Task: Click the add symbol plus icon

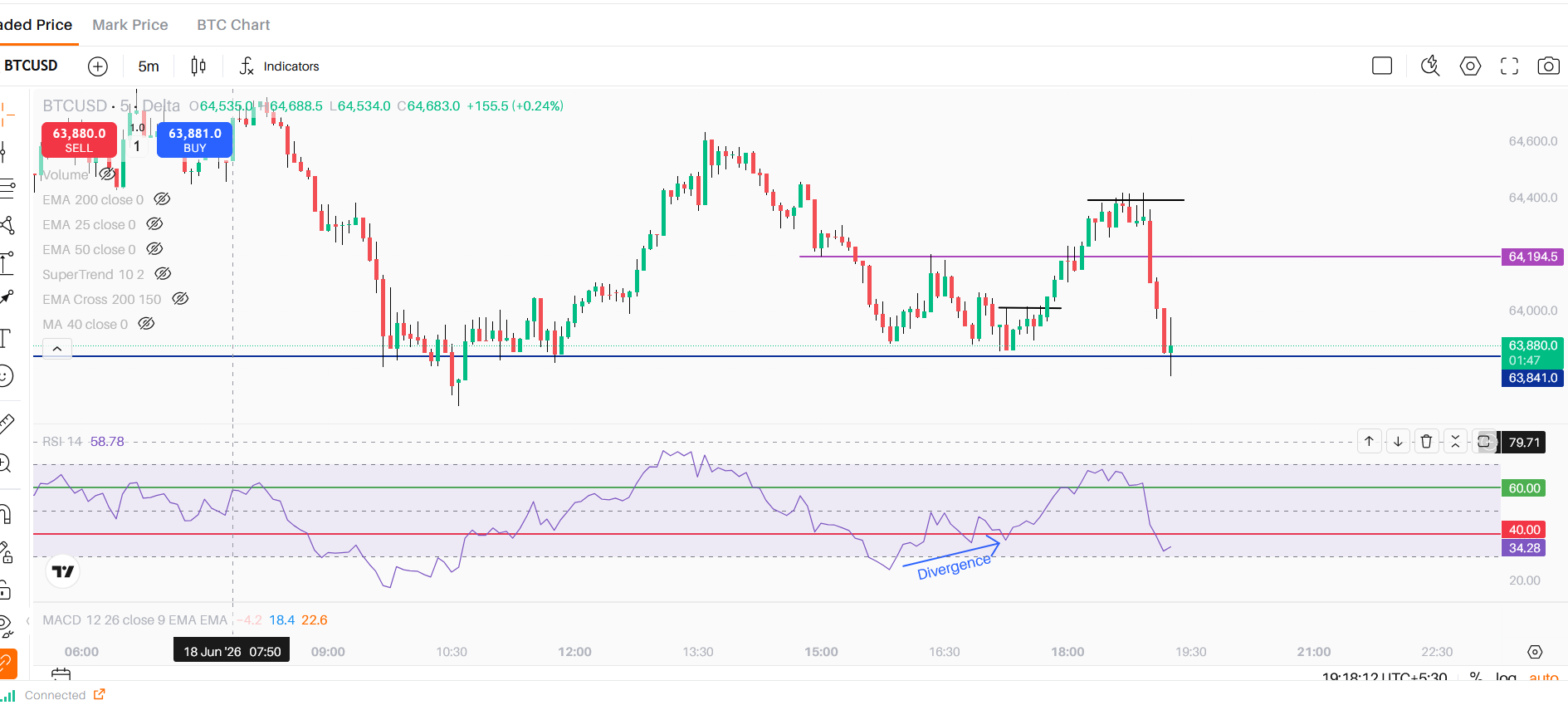Action: [98, 66]
